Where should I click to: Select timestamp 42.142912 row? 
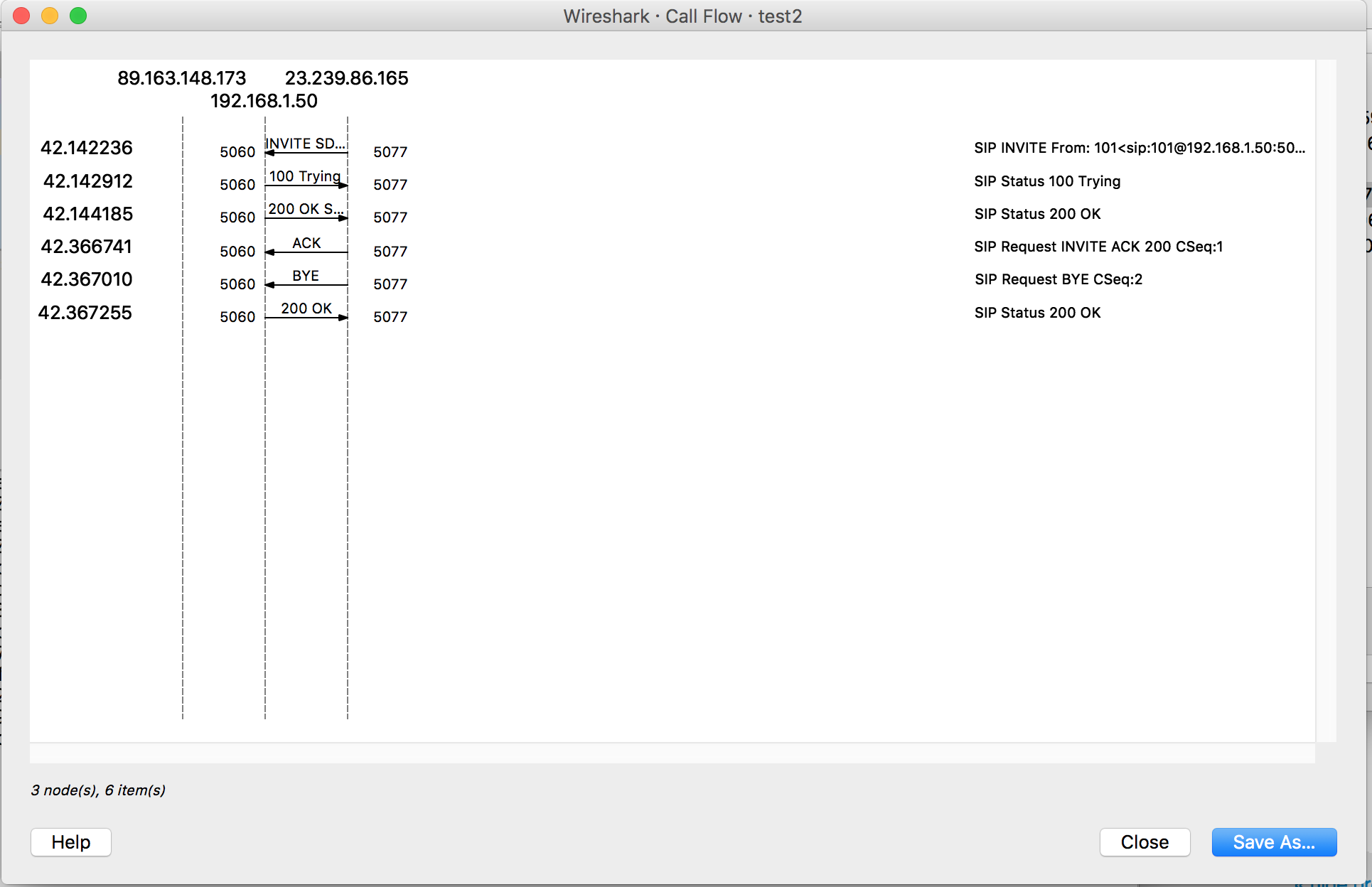tap(88, 181)
